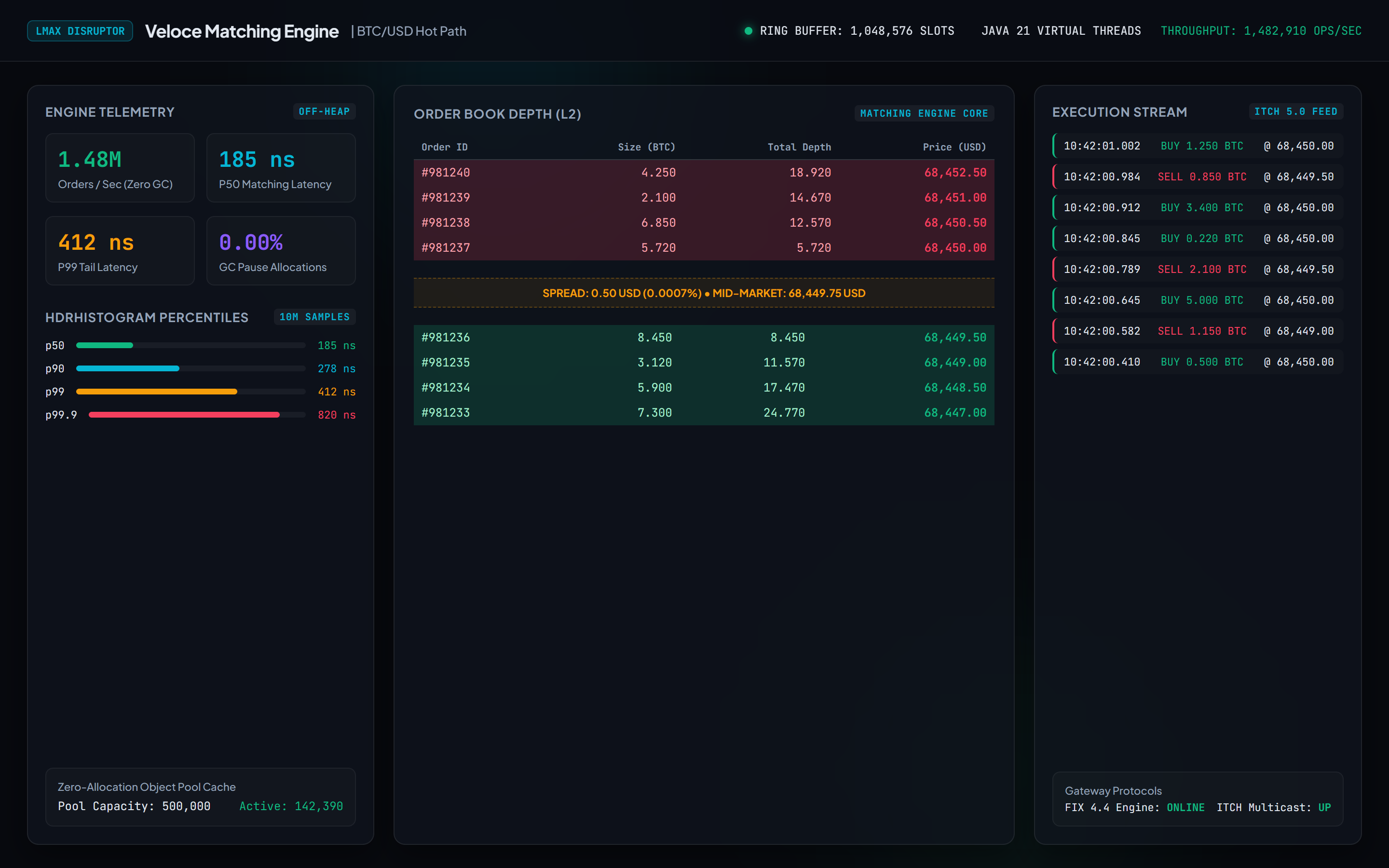Click the LMAX DISRUPTOR badge
Image resolution: width=1389 pixels, height=868 pixels.
pos(80,31)
